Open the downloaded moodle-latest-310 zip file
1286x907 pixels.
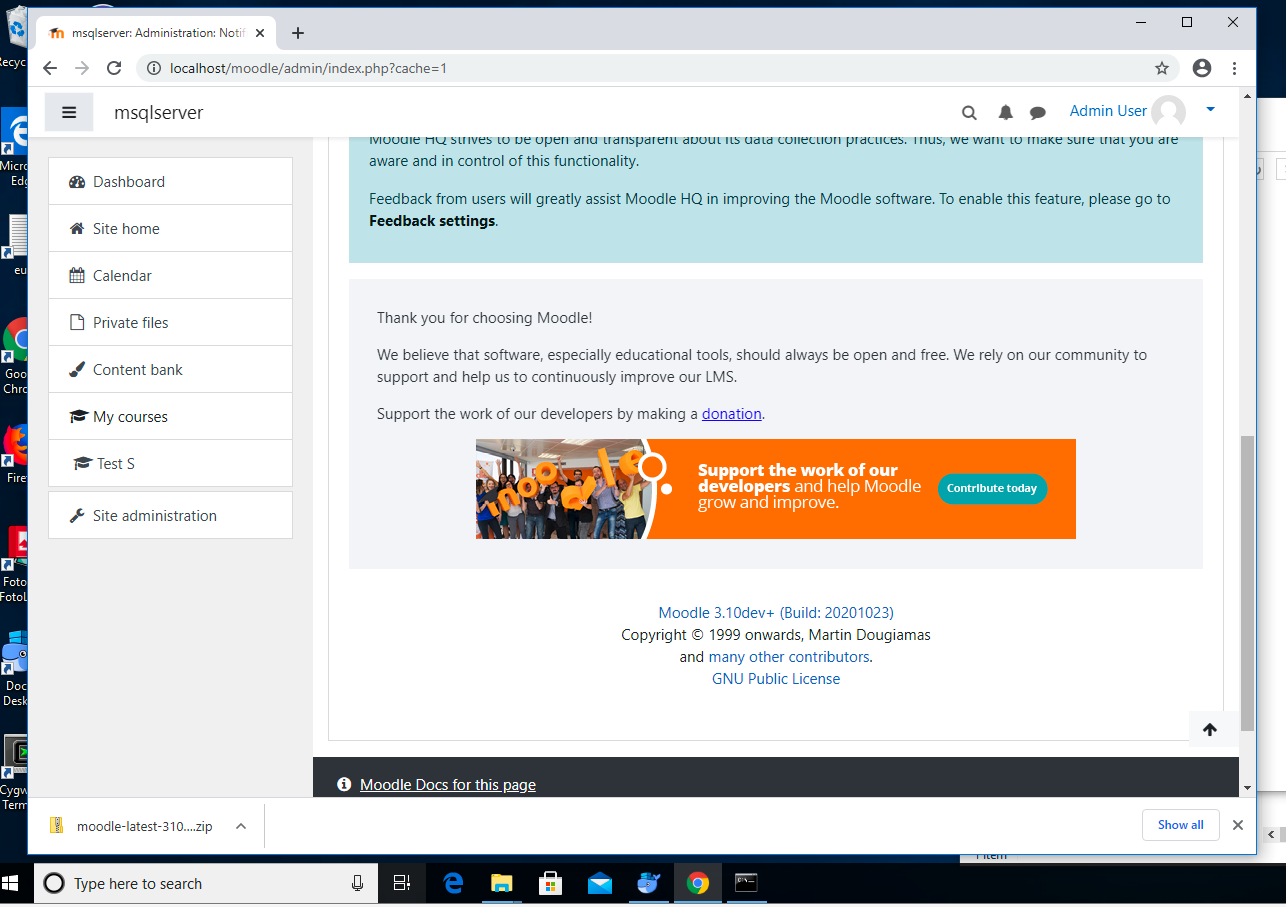coord(133,826)
